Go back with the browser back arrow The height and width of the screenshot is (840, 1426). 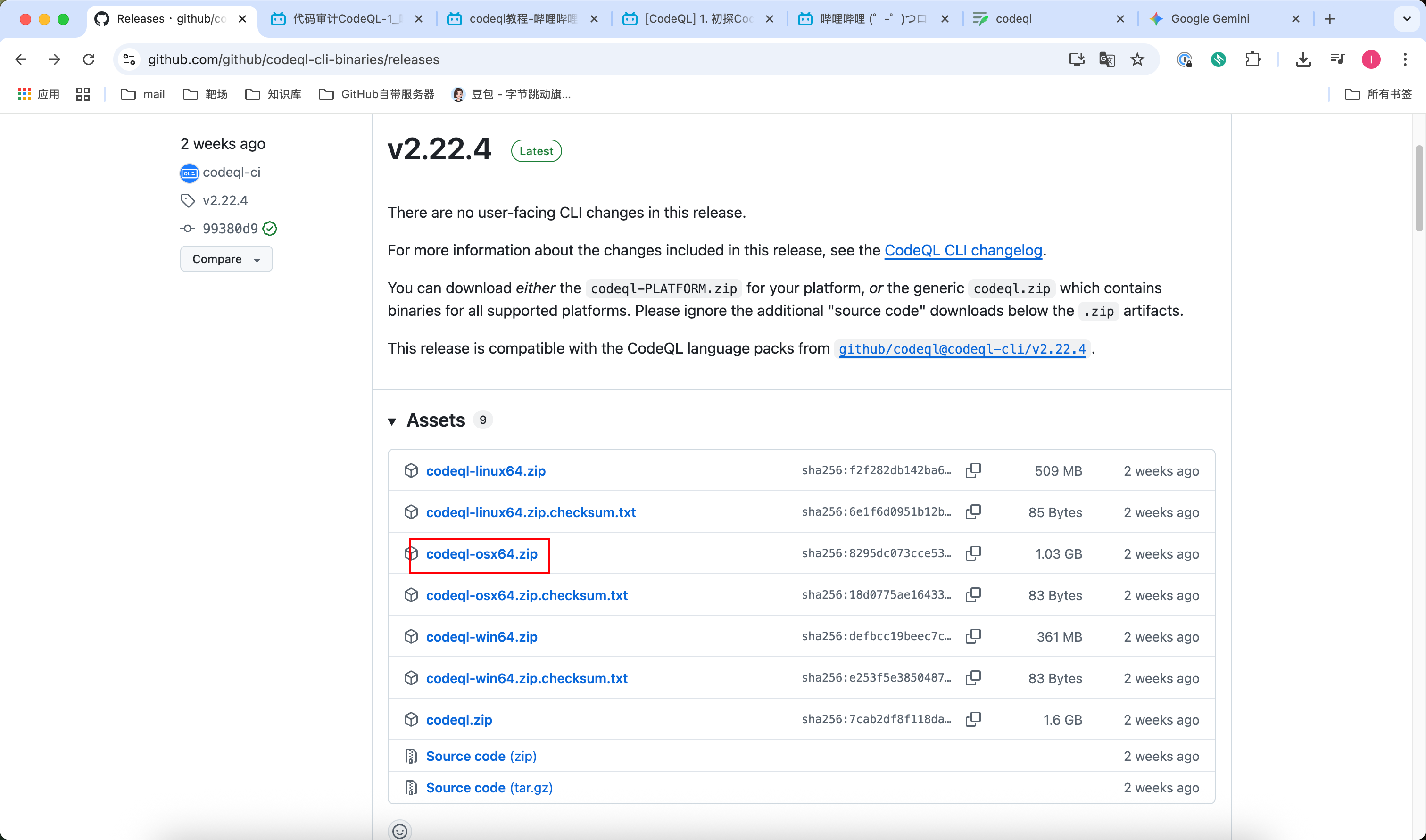pyautogui.click(x=21, y=59)
